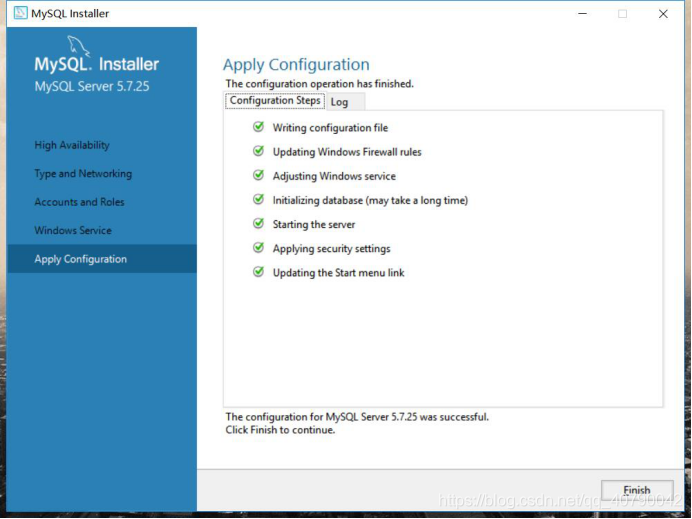Click the check icon beside Initializing database

259,199
